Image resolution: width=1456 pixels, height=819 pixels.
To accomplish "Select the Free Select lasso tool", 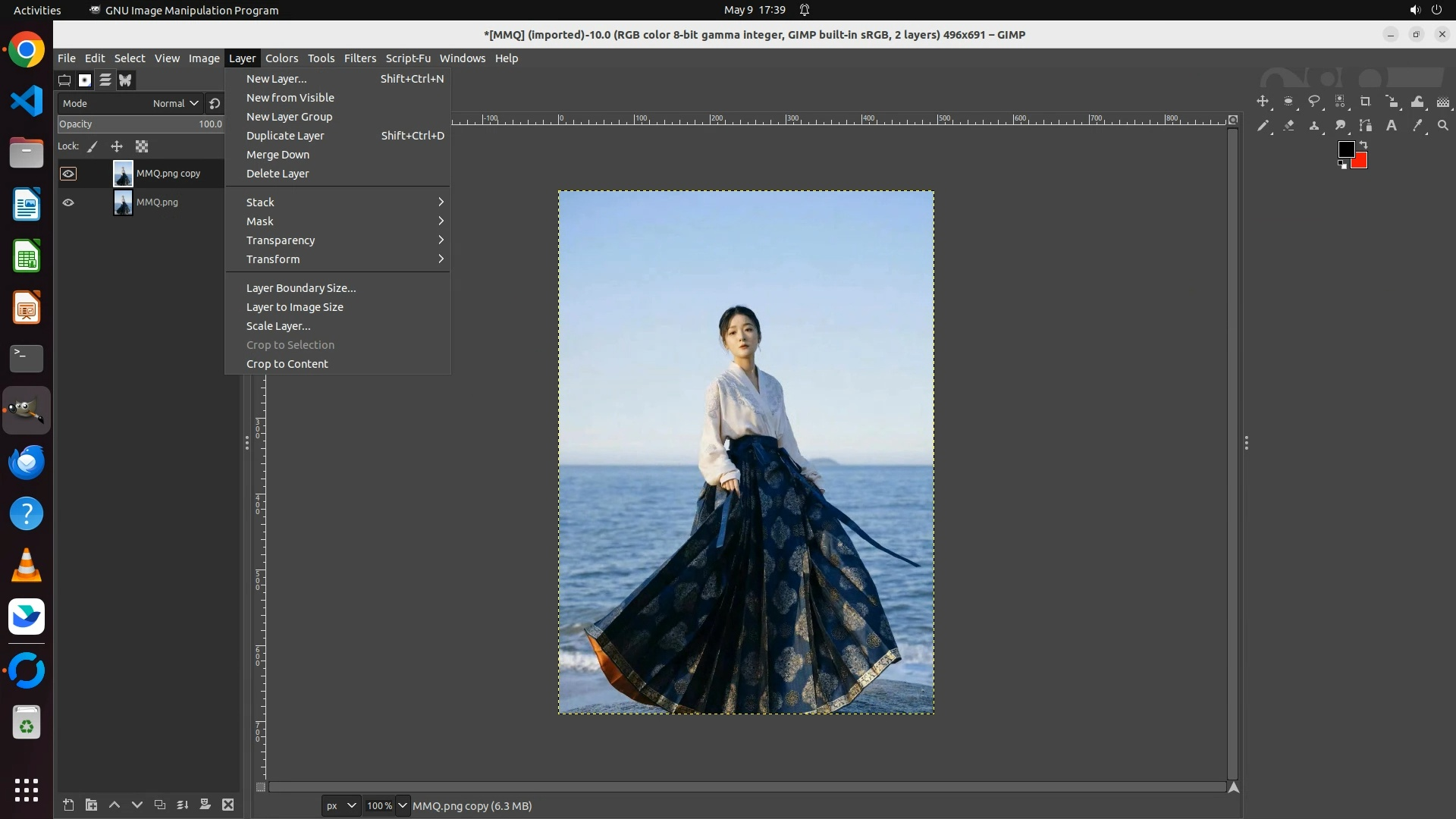I will pyautogui.click(x=1314, y=102).
